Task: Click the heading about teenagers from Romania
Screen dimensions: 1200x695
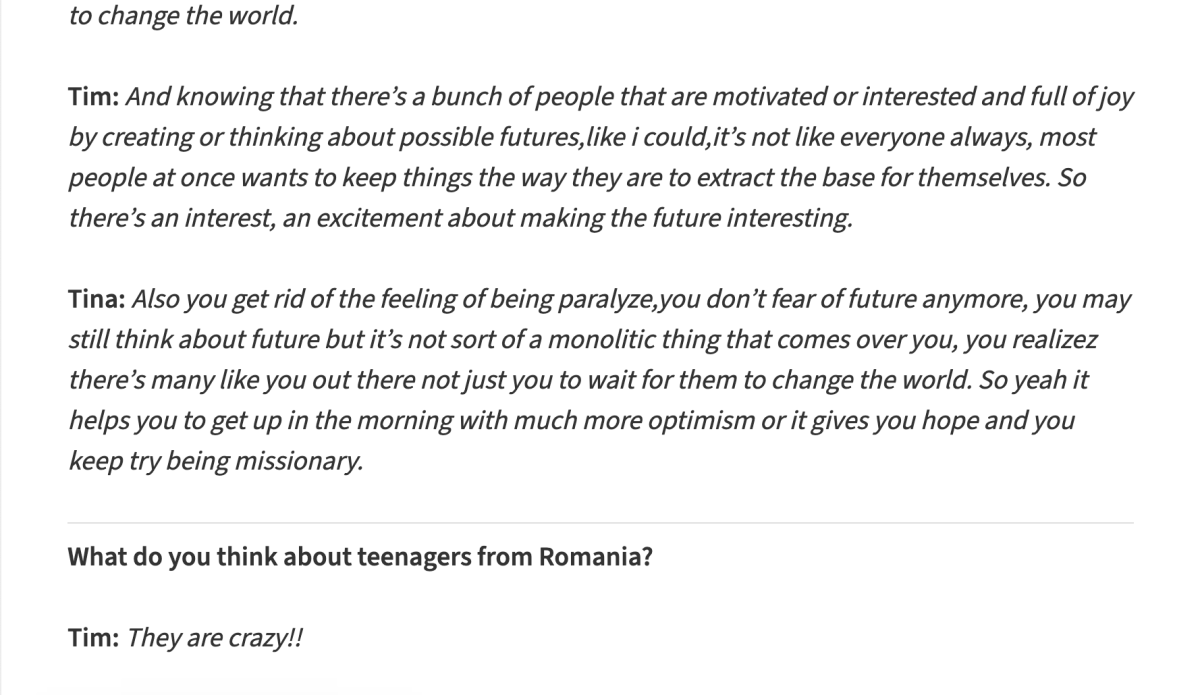Action: pos(360,557)
